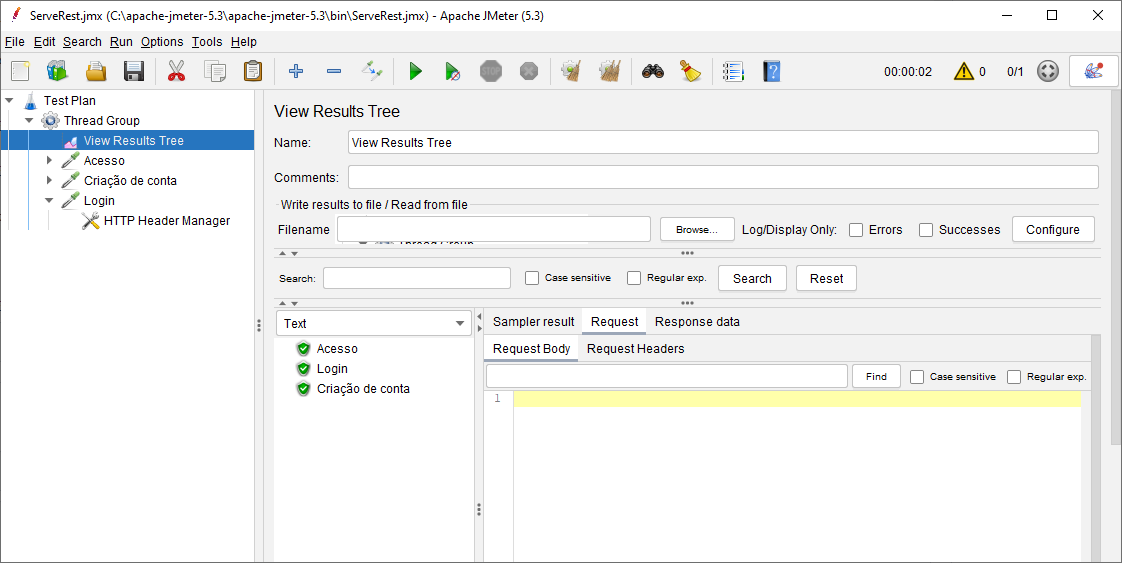This screenshot has width=1122, height=563.
Task: Click the Cut scissors icon
Action: (x=176, y=71)
